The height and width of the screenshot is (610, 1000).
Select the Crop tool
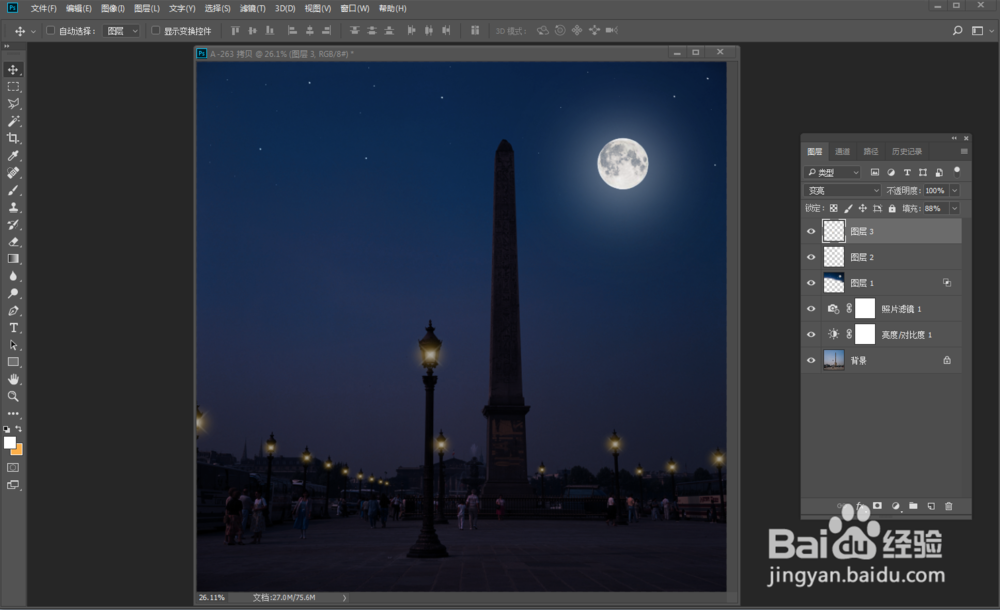(13, 138)
